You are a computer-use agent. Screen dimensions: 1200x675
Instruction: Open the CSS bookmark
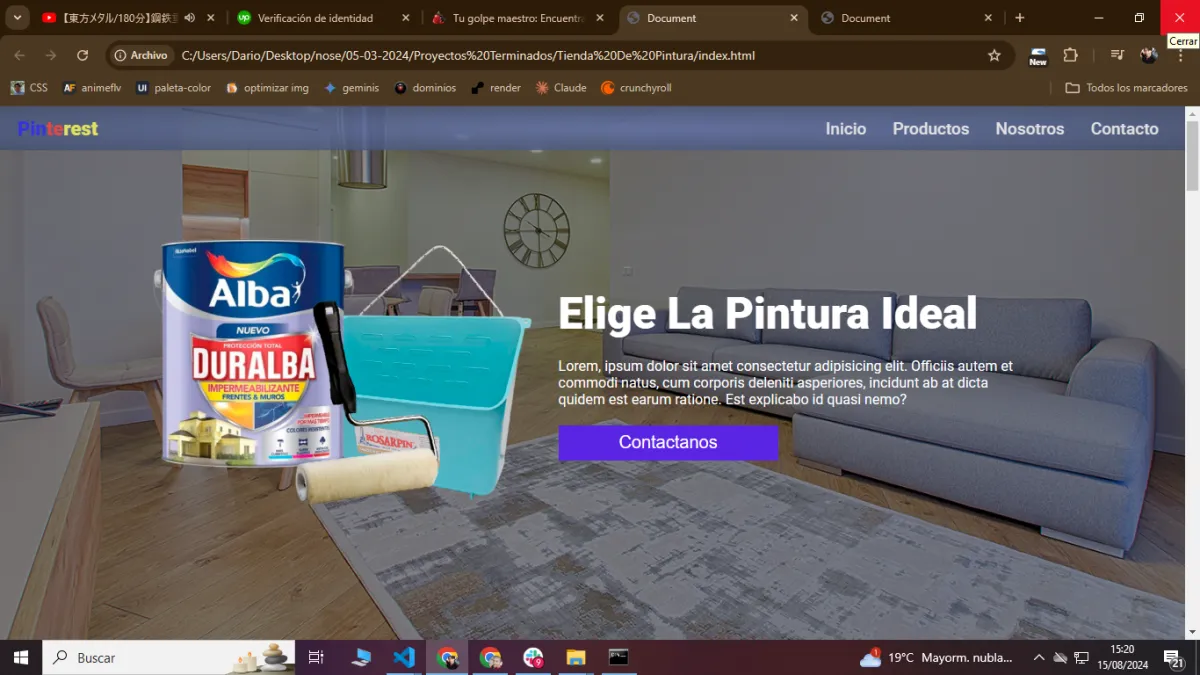(x=29, y=88)
